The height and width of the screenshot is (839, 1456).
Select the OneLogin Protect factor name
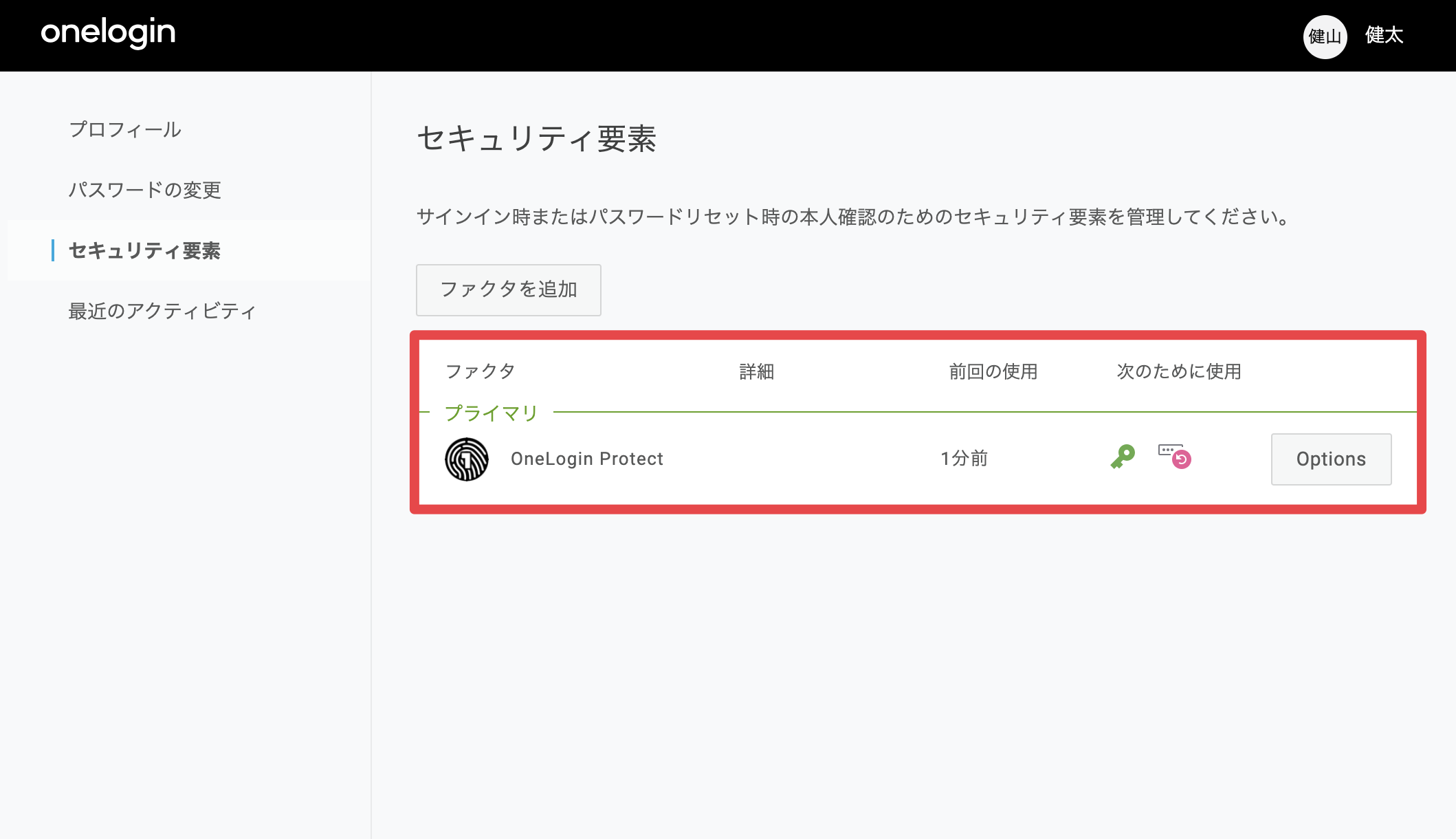[x=587, y=459]
